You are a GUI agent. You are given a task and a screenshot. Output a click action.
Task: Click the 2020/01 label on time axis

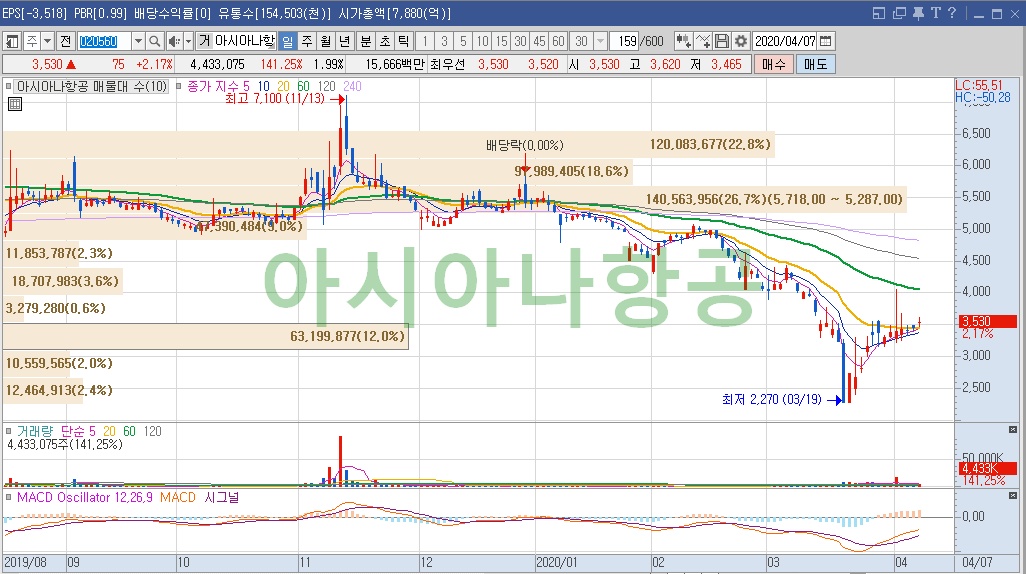(557, 563)
